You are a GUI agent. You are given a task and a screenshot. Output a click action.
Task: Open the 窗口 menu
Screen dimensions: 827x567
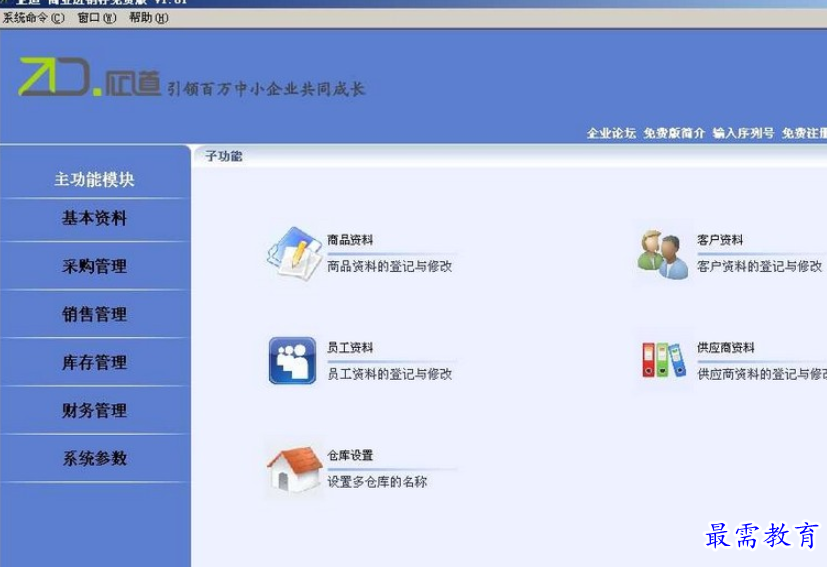[97, 18]
